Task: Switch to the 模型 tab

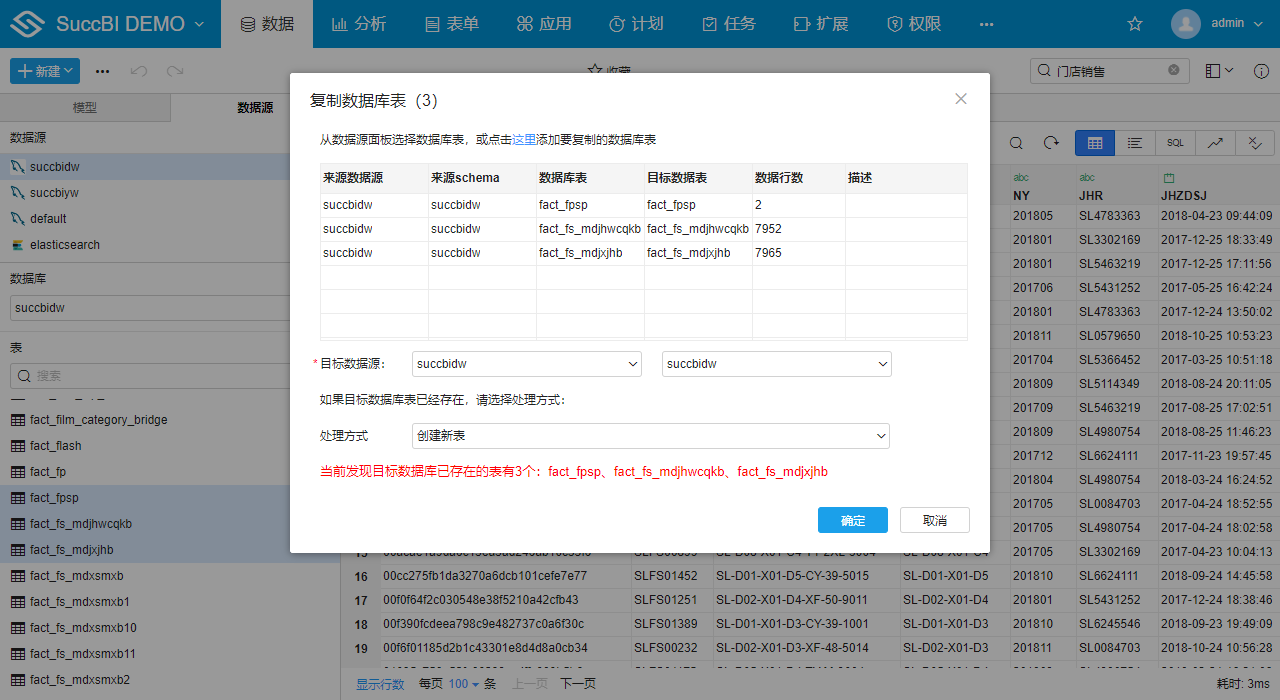Action: 85,107
